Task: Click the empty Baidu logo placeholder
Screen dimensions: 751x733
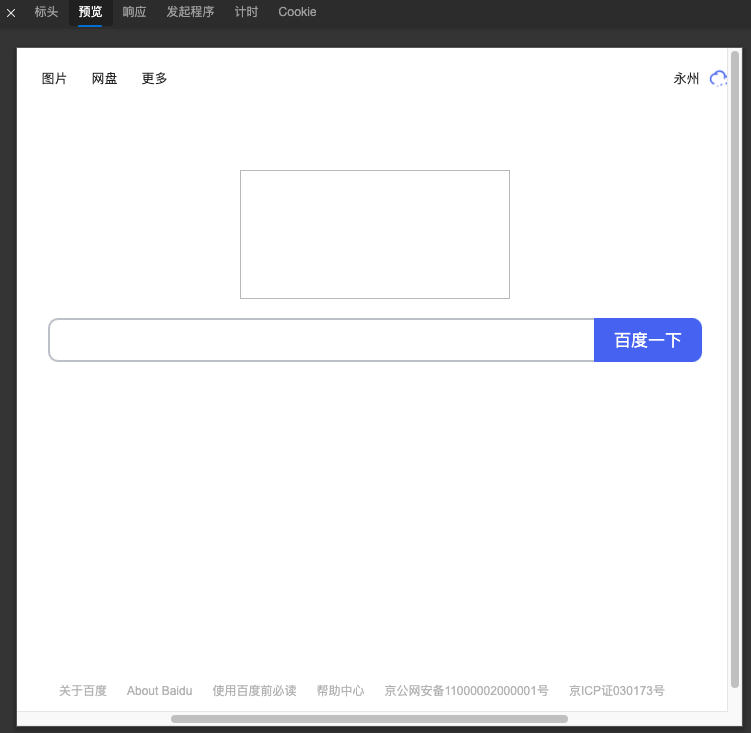Action: click(x=375, y=234)
